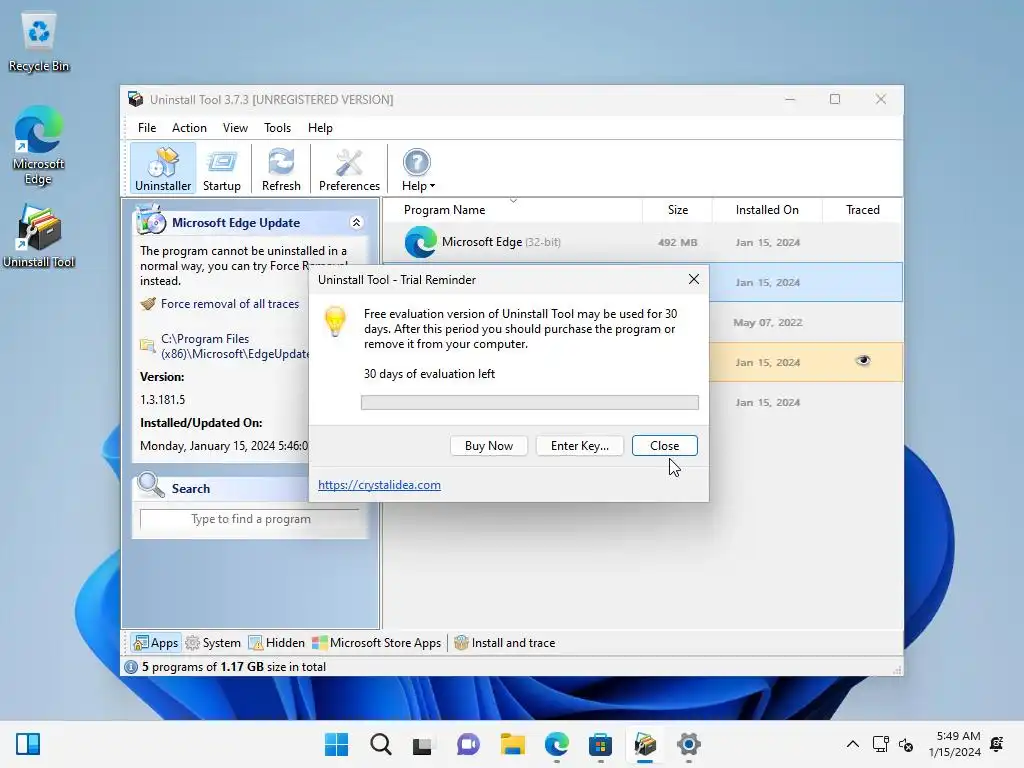Open the C:\Program Files EdgeUpdate path link
1024x768 pixels.
click(235, 346)
